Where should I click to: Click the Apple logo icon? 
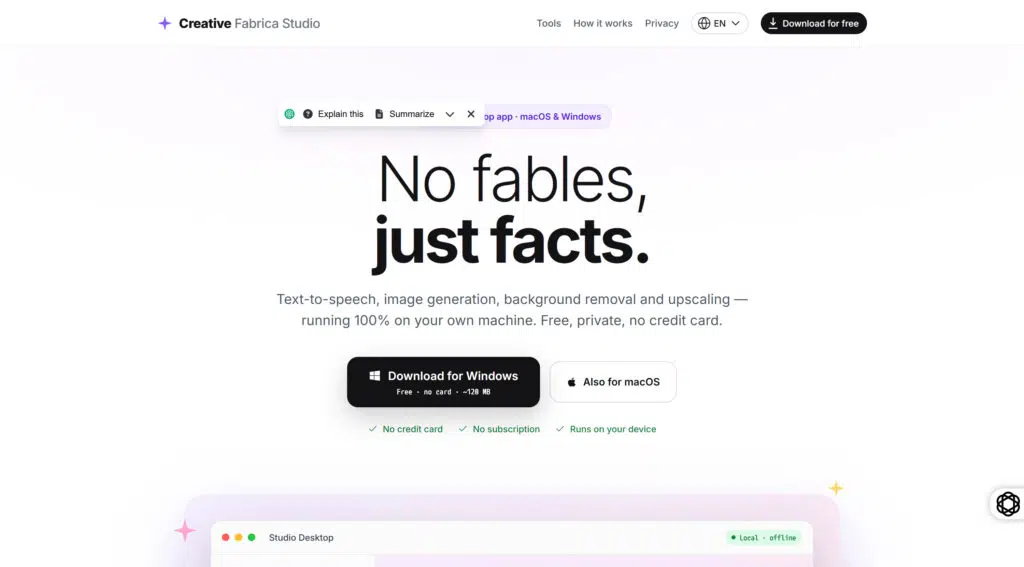[x=571, y=382]
